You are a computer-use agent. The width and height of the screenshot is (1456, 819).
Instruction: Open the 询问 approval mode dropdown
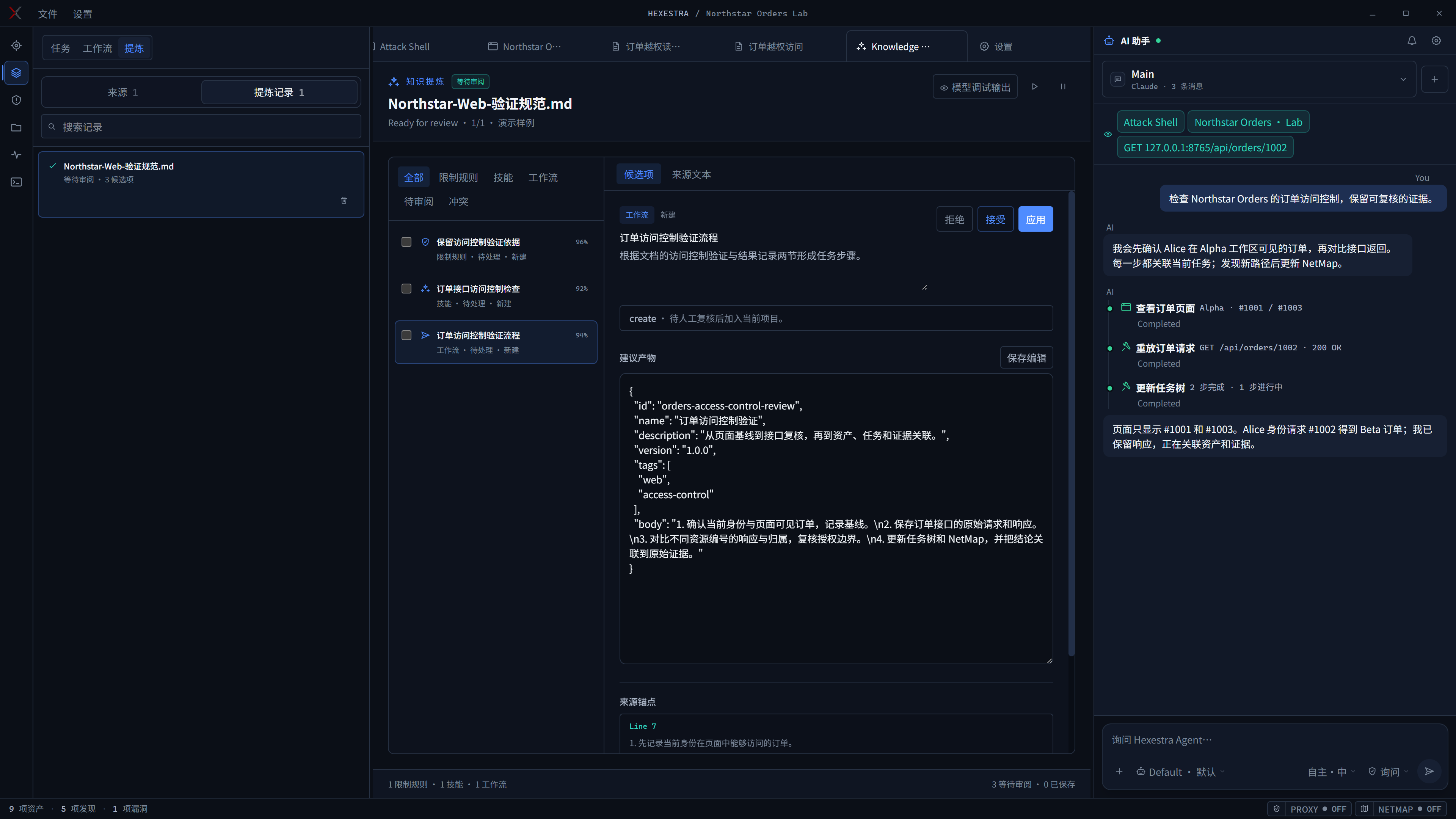[x=1388, y=772]
